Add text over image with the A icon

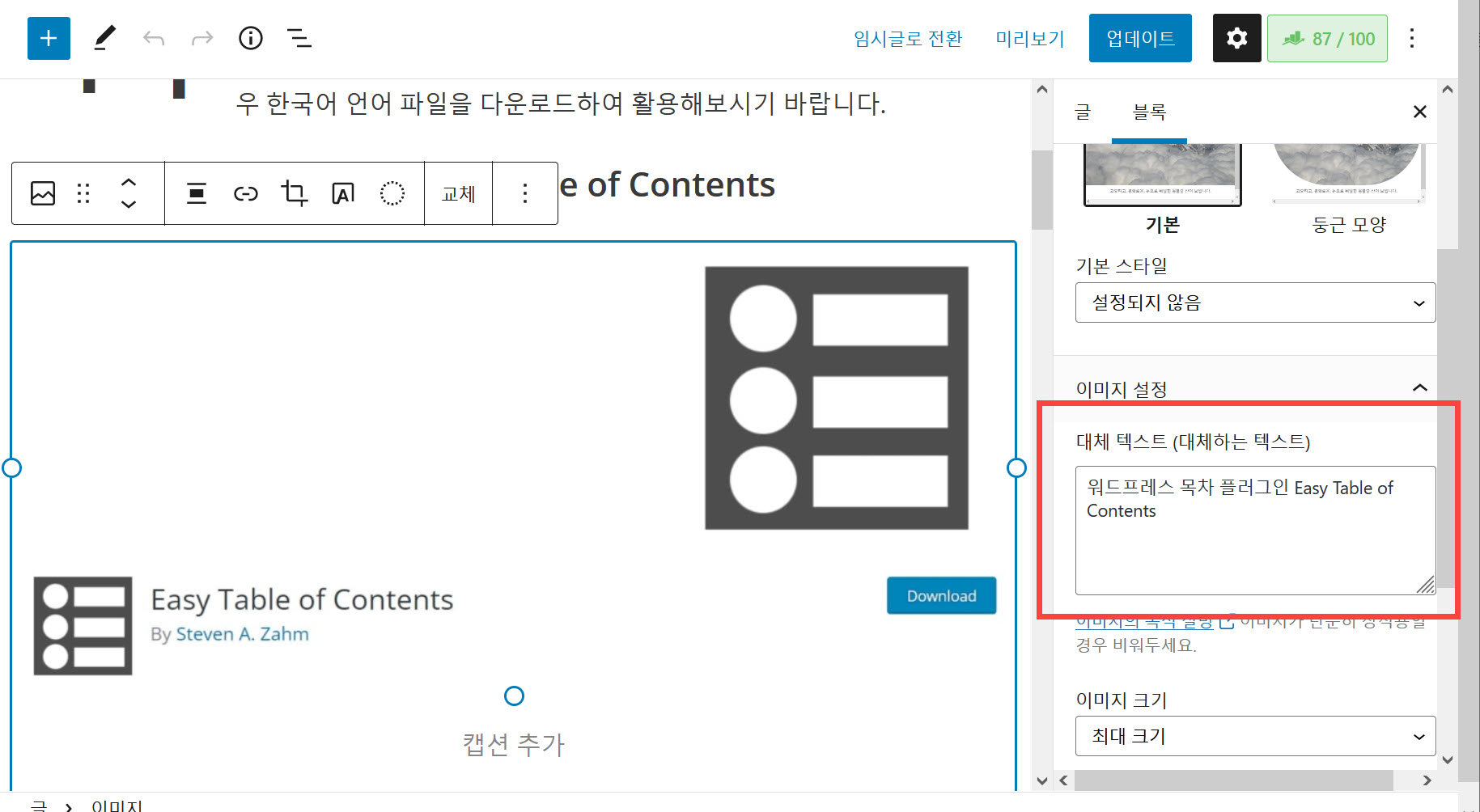pos(342,193)
